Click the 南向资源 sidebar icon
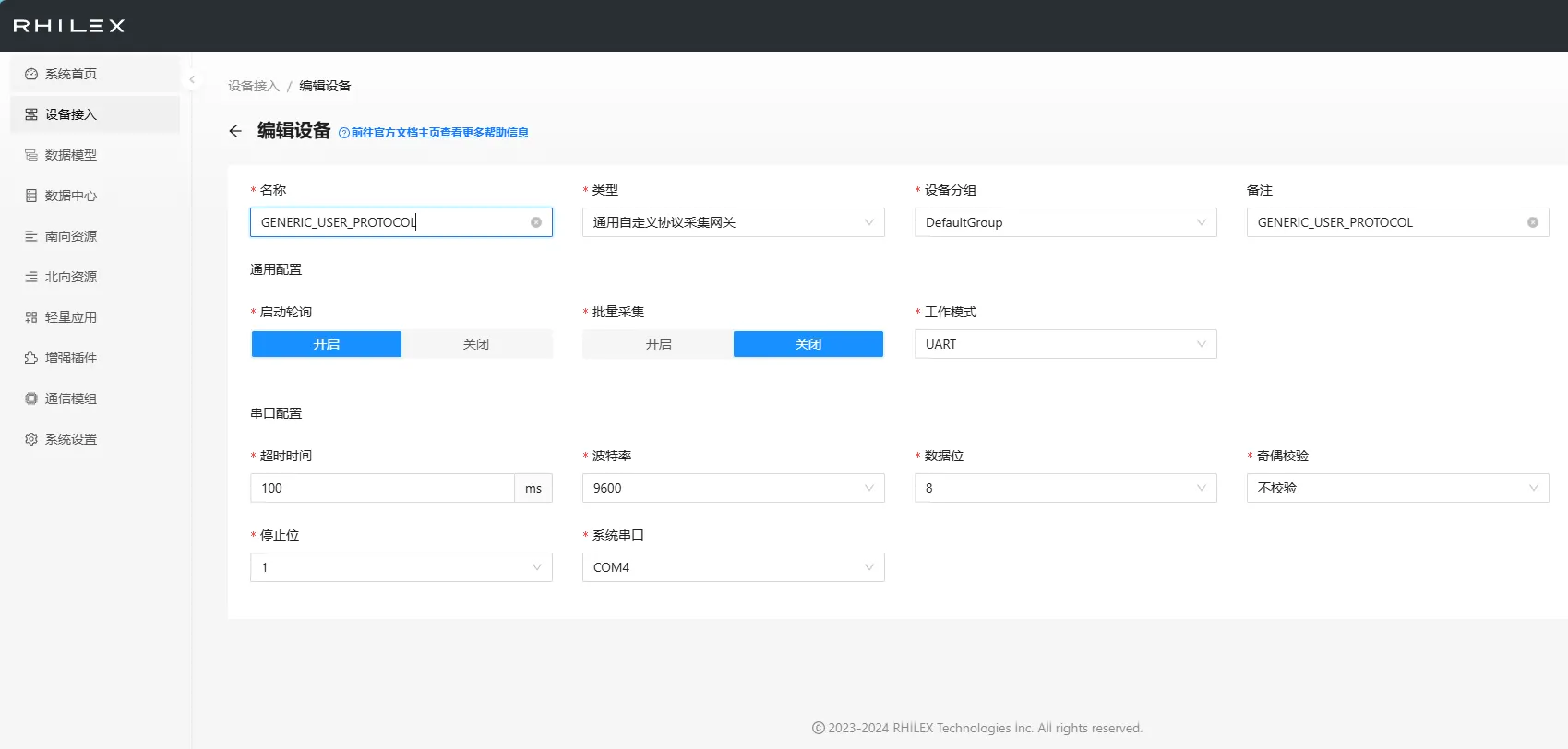Image resolution: width=1568 pixels, height=749 pixels. tap(31, 236)
